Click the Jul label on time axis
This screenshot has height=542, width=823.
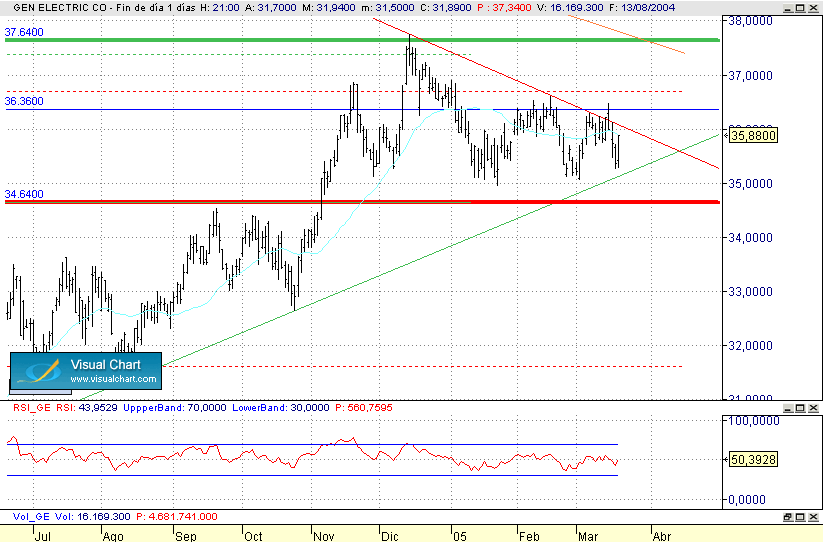point(43,536)
